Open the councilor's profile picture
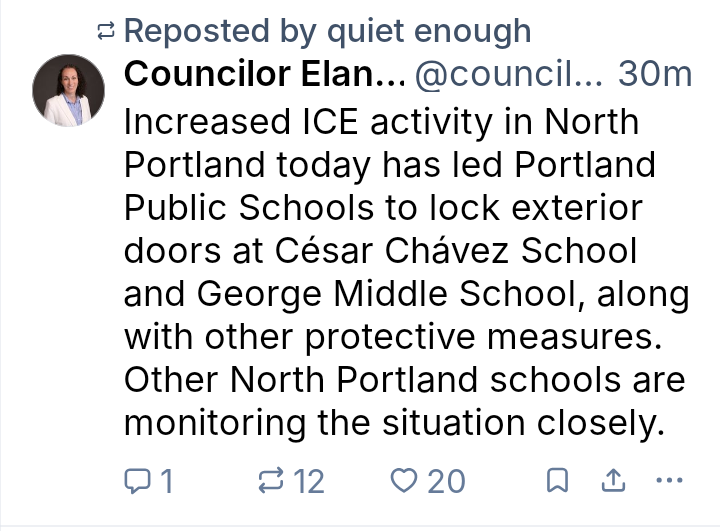Viewport: 720px width, 531px height. point(69,90)
